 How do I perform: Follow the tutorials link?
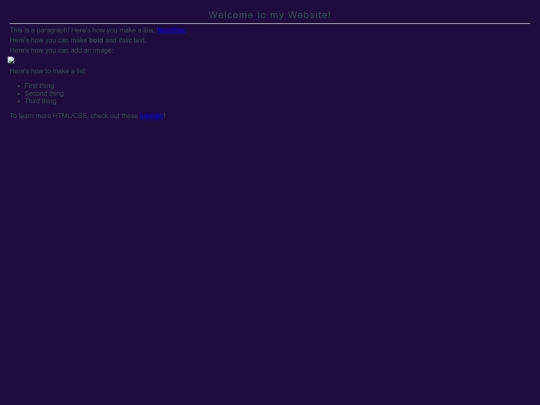[x=152, y=116]
